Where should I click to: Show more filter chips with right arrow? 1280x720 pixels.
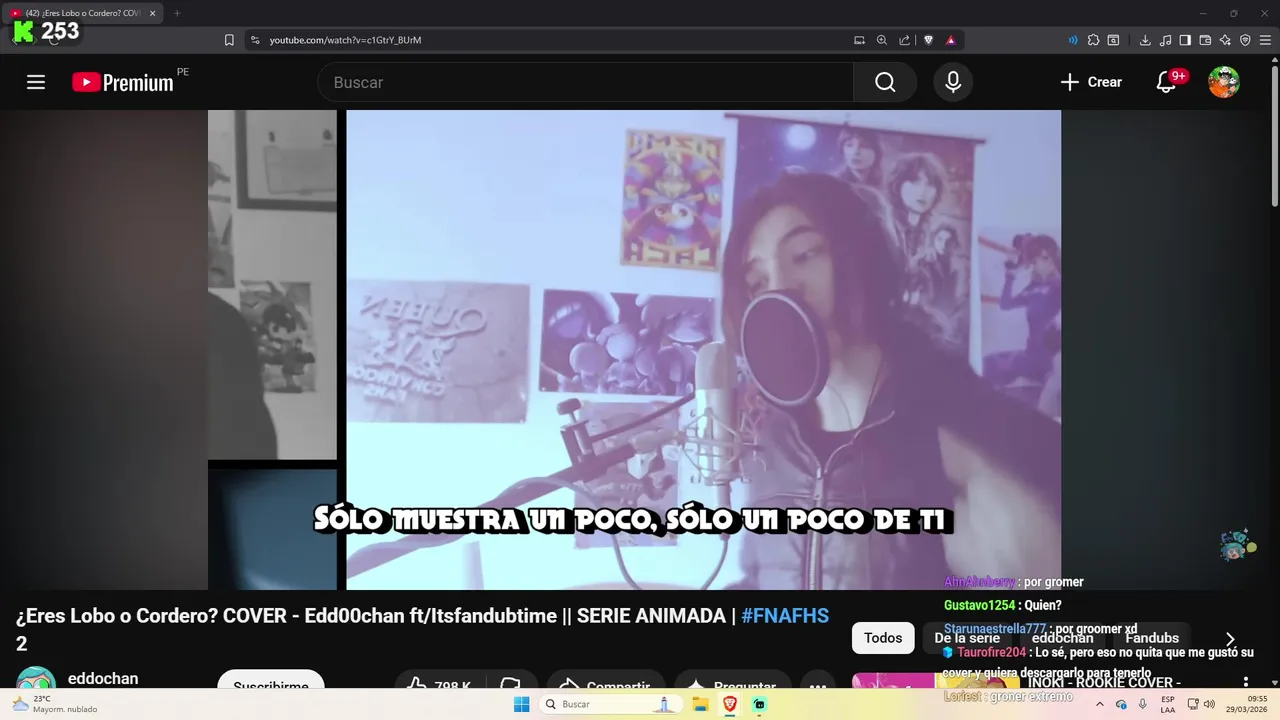pos(1230,639)
